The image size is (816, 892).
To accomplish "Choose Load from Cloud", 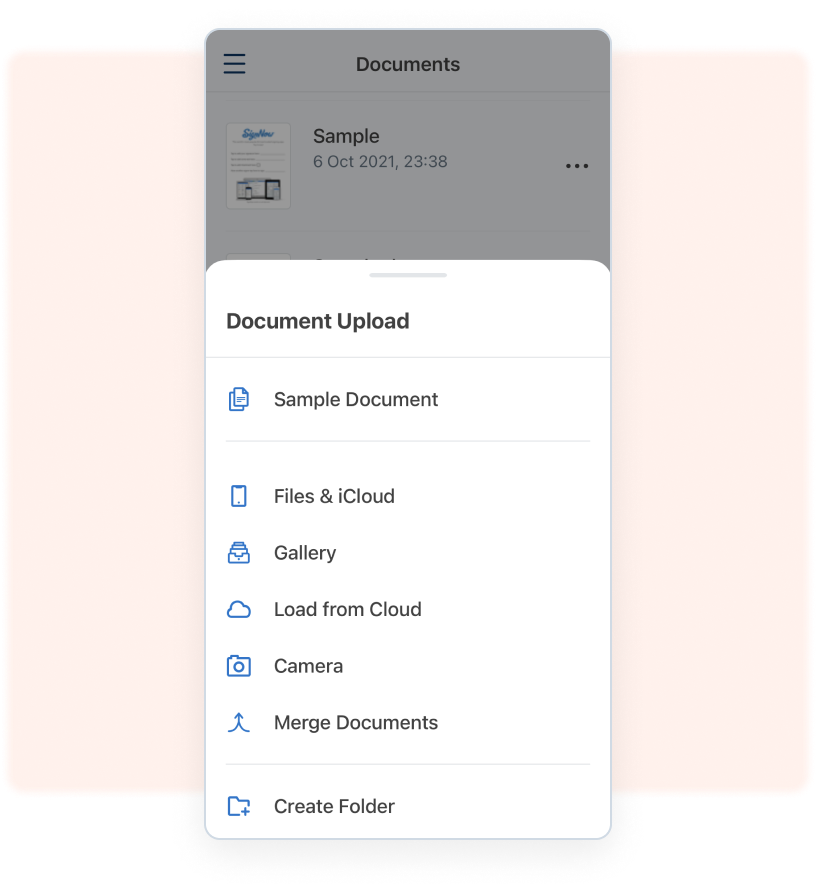I will coord(347,610).
